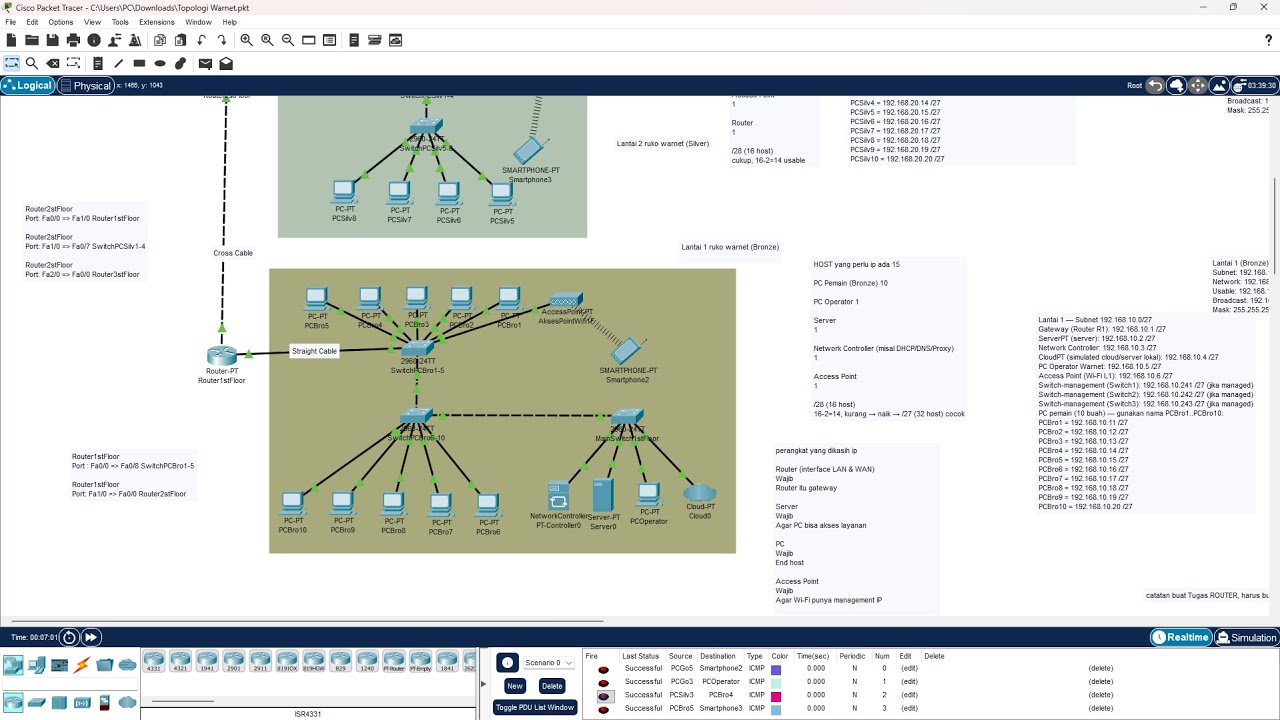Select the Draw Ellipse tool
Image resolution: width=1280 pixels, height=720 pixels.
coord(160,63)
